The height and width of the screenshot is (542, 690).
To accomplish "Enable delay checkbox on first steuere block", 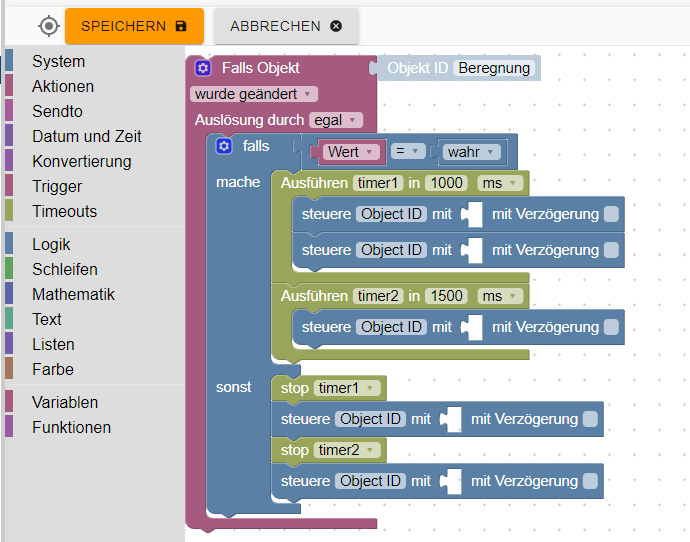I will click(x=611, y=214).
